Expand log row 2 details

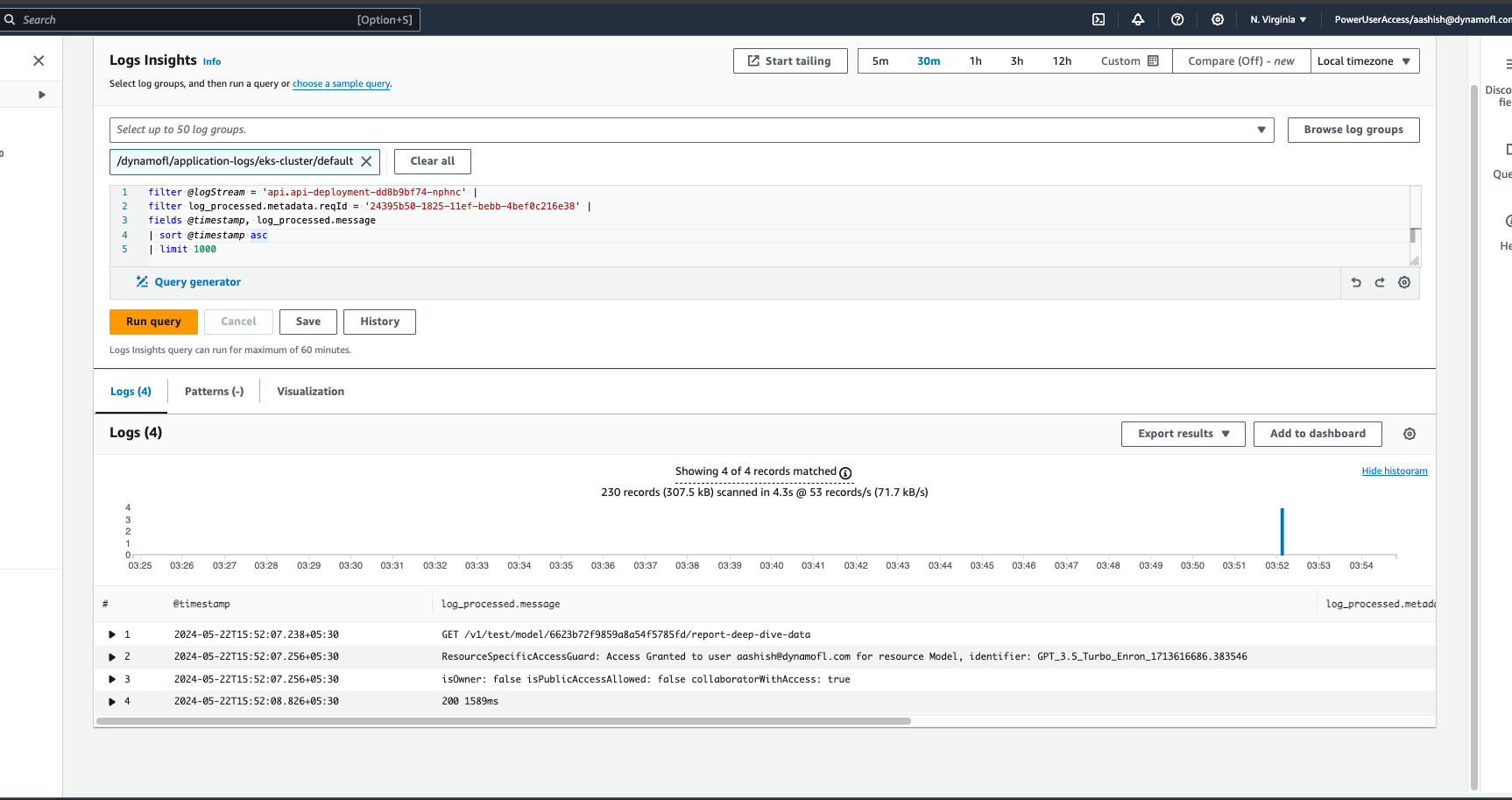pos(112,656)
